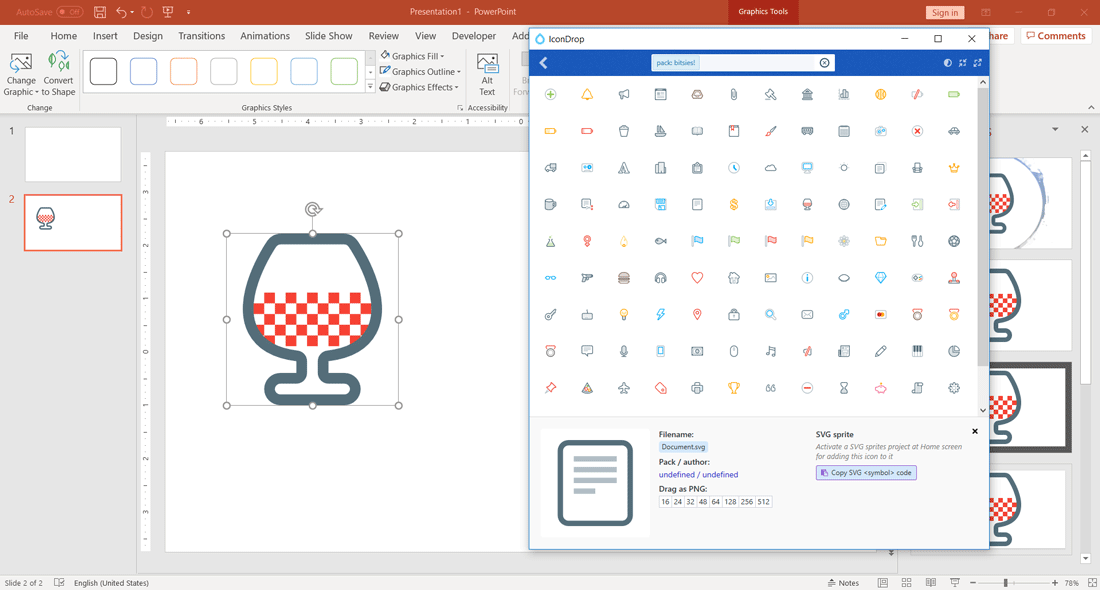
Task: Click the yellow crown icon
Action: click(954, 168)
